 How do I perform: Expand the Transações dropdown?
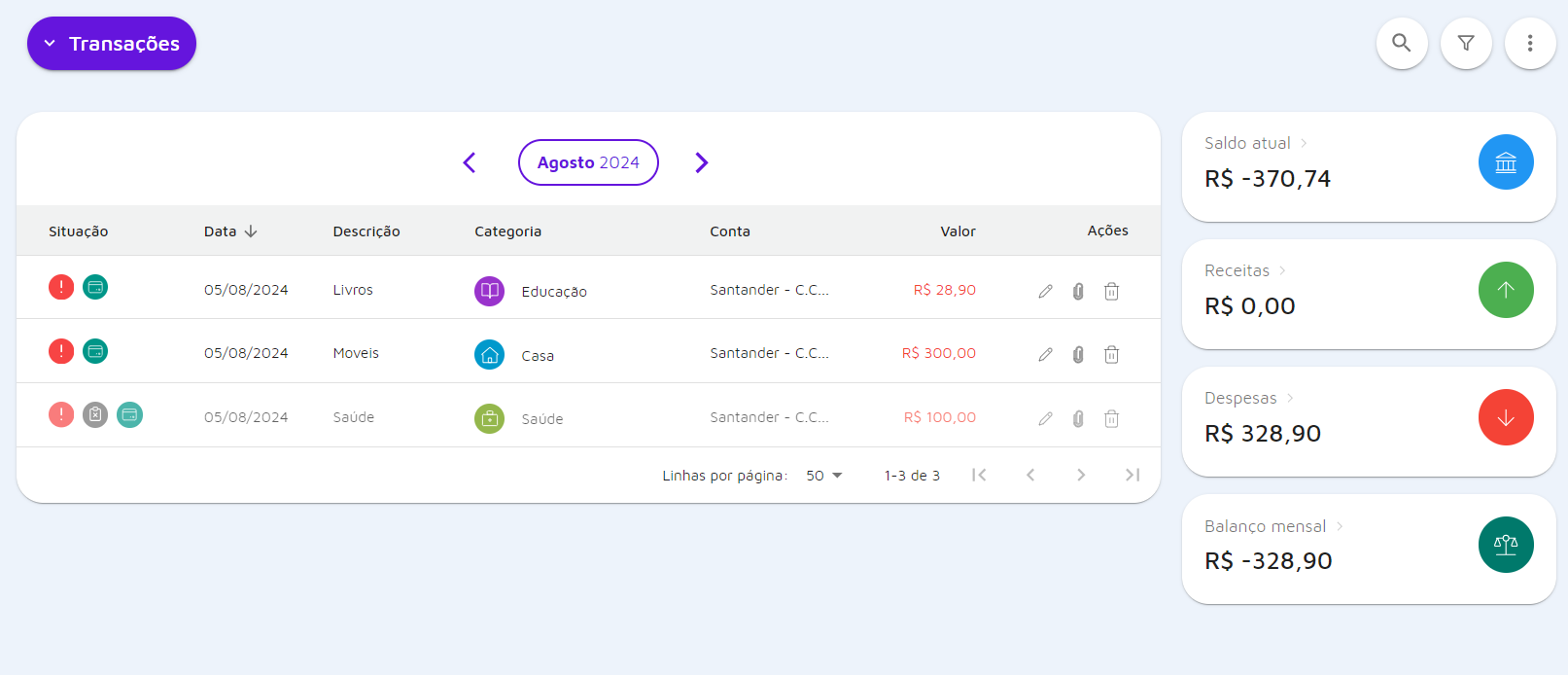[x=112, y=44]
